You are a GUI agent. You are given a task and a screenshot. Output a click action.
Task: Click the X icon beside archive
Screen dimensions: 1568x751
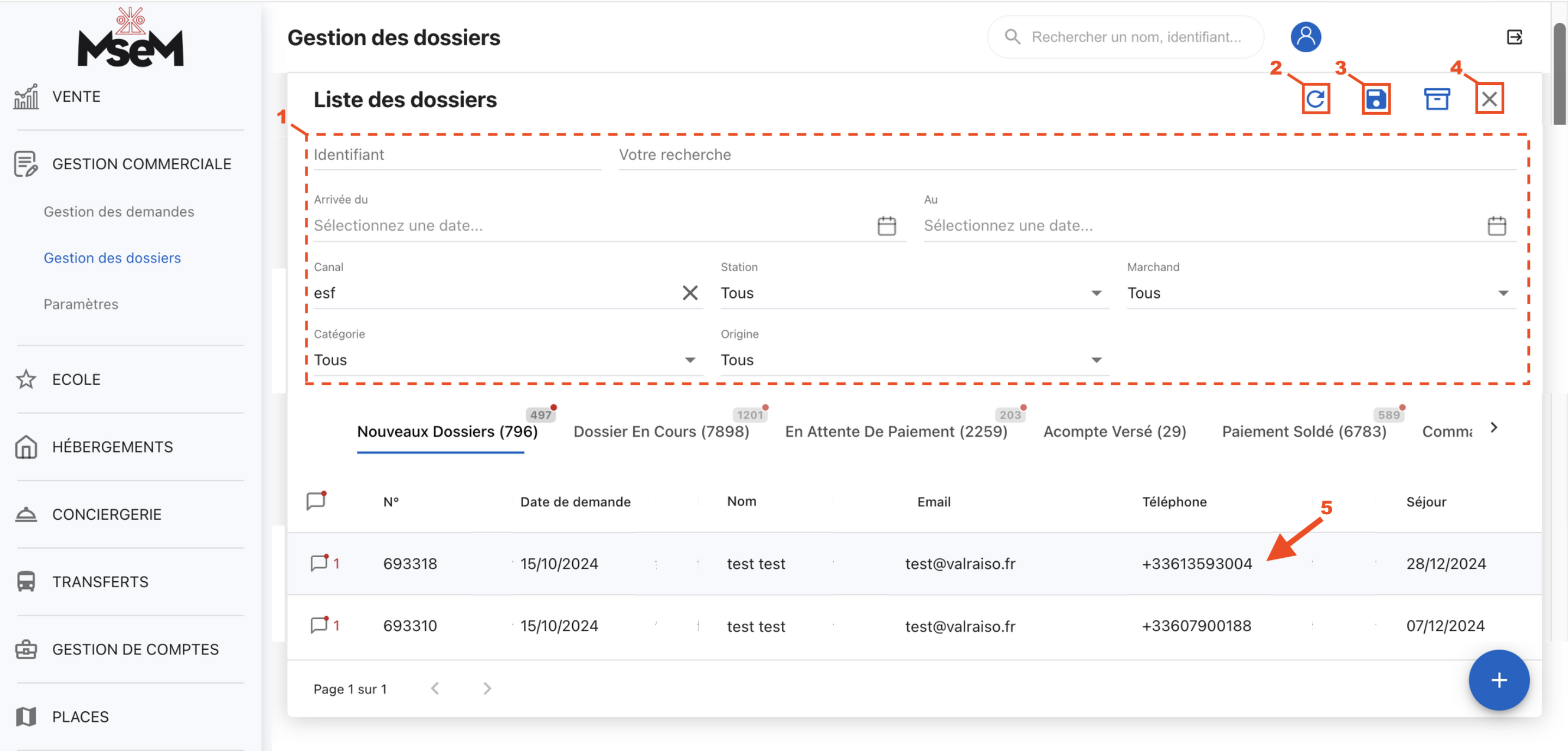pos(1489,99)
